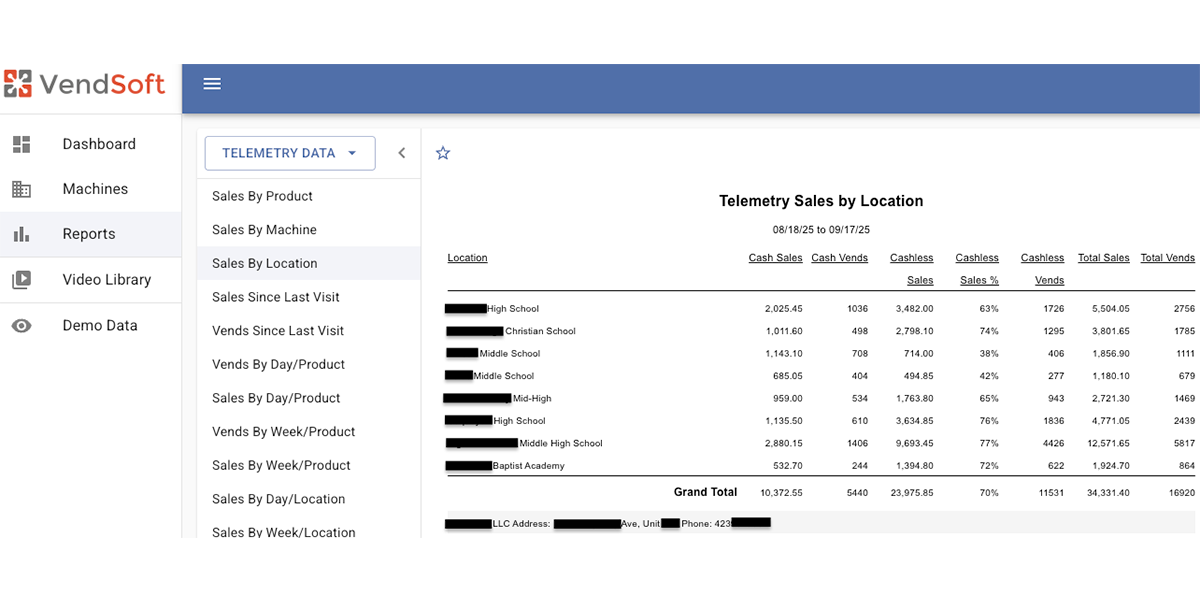
Task: Choose Sales By Week/Product report
Action: (x=281, y=465)
